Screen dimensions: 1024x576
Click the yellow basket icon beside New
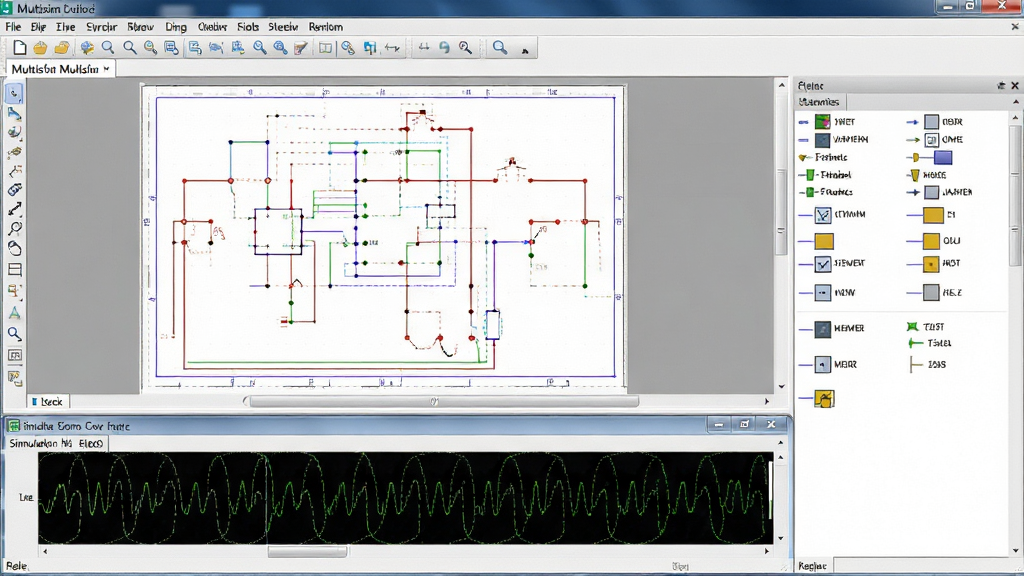(40, 48)
